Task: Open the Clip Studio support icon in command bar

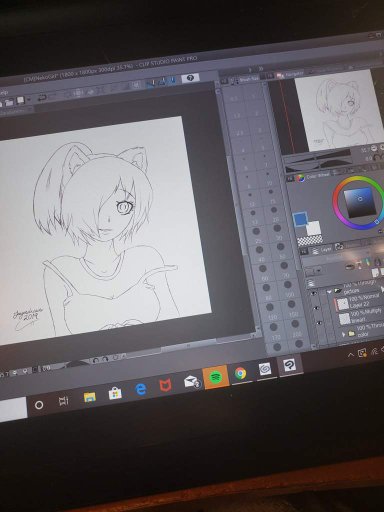Action: pos(190,78)
